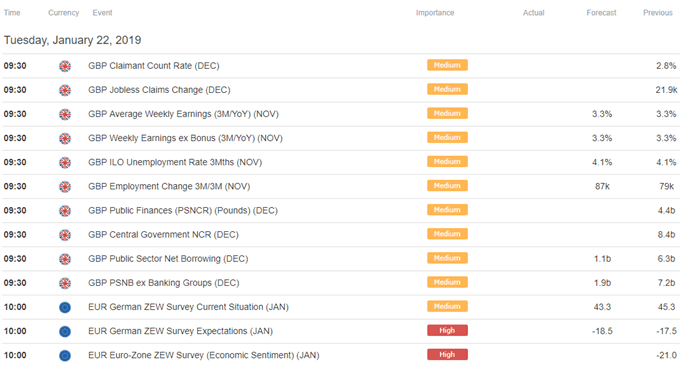Open GBP Central Government NCR (DEC) event

point(163,235)
